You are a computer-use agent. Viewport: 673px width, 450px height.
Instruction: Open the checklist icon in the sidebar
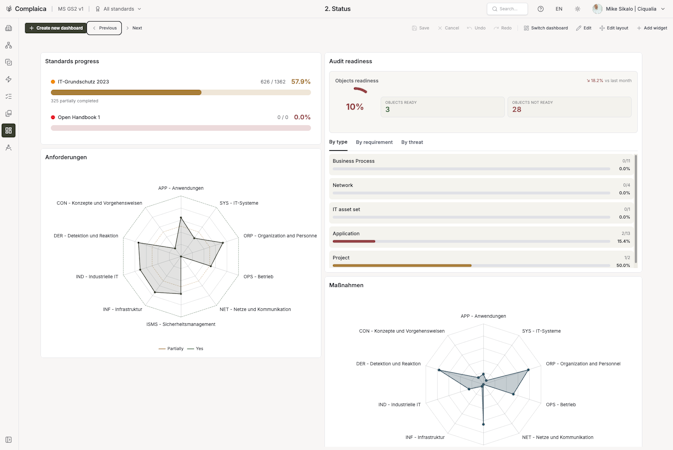pos(9,97)
